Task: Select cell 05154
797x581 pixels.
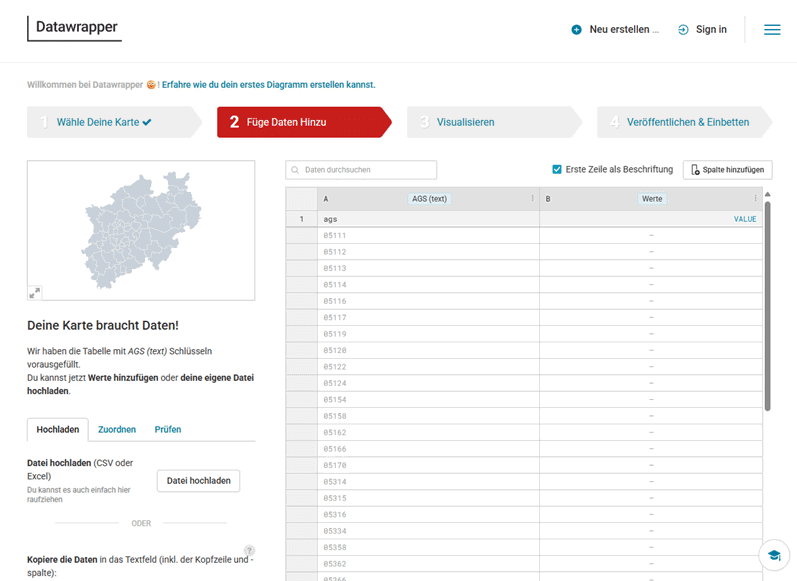Action: coord(428,400)
